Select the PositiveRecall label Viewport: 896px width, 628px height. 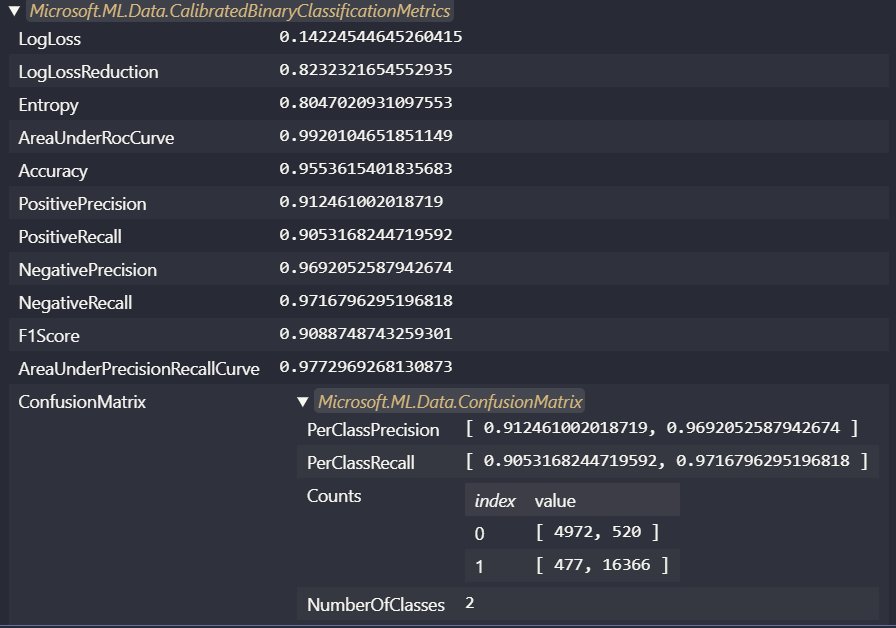tap(70, 237)
